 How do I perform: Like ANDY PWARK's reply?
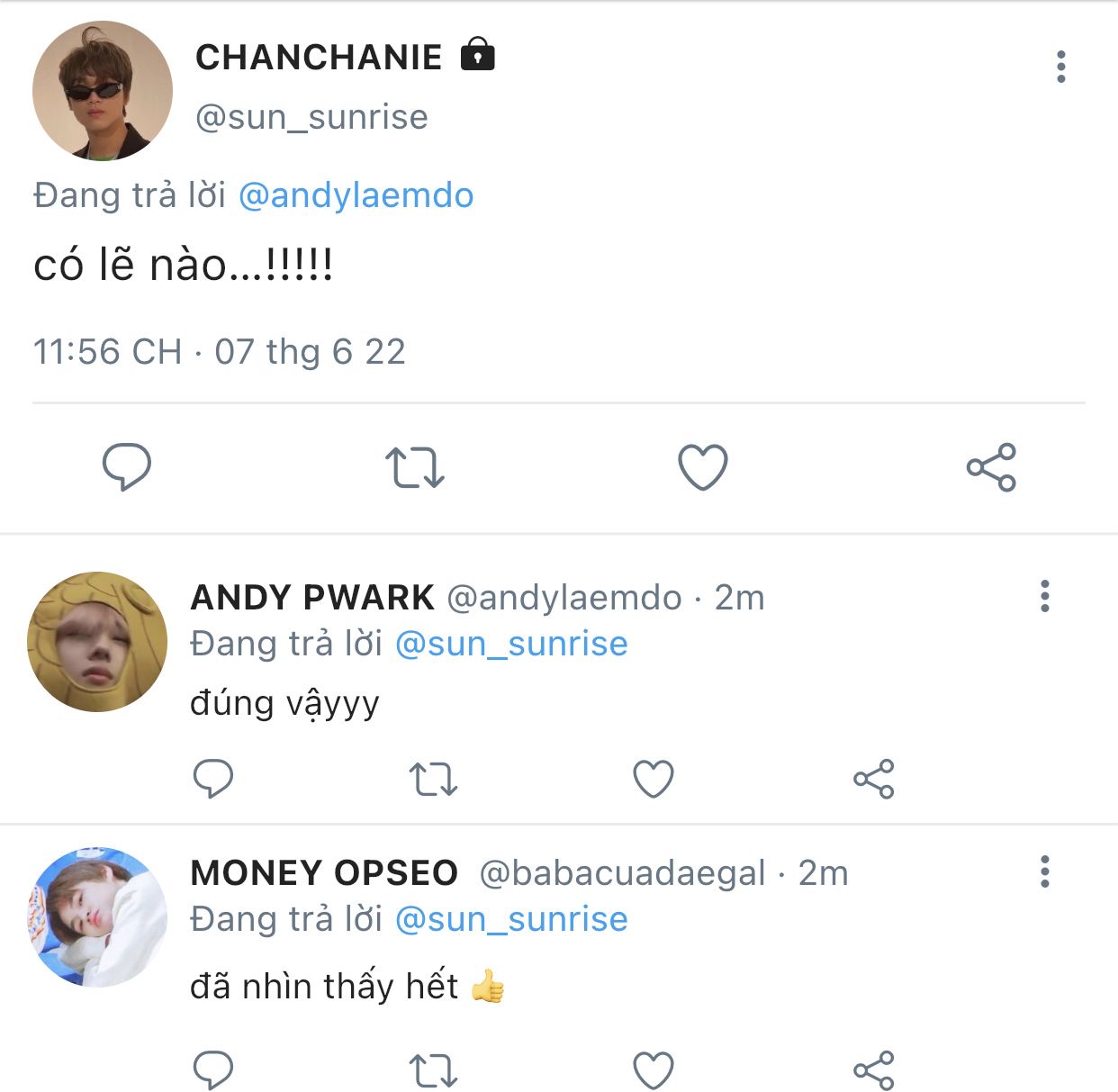[654, 780]
